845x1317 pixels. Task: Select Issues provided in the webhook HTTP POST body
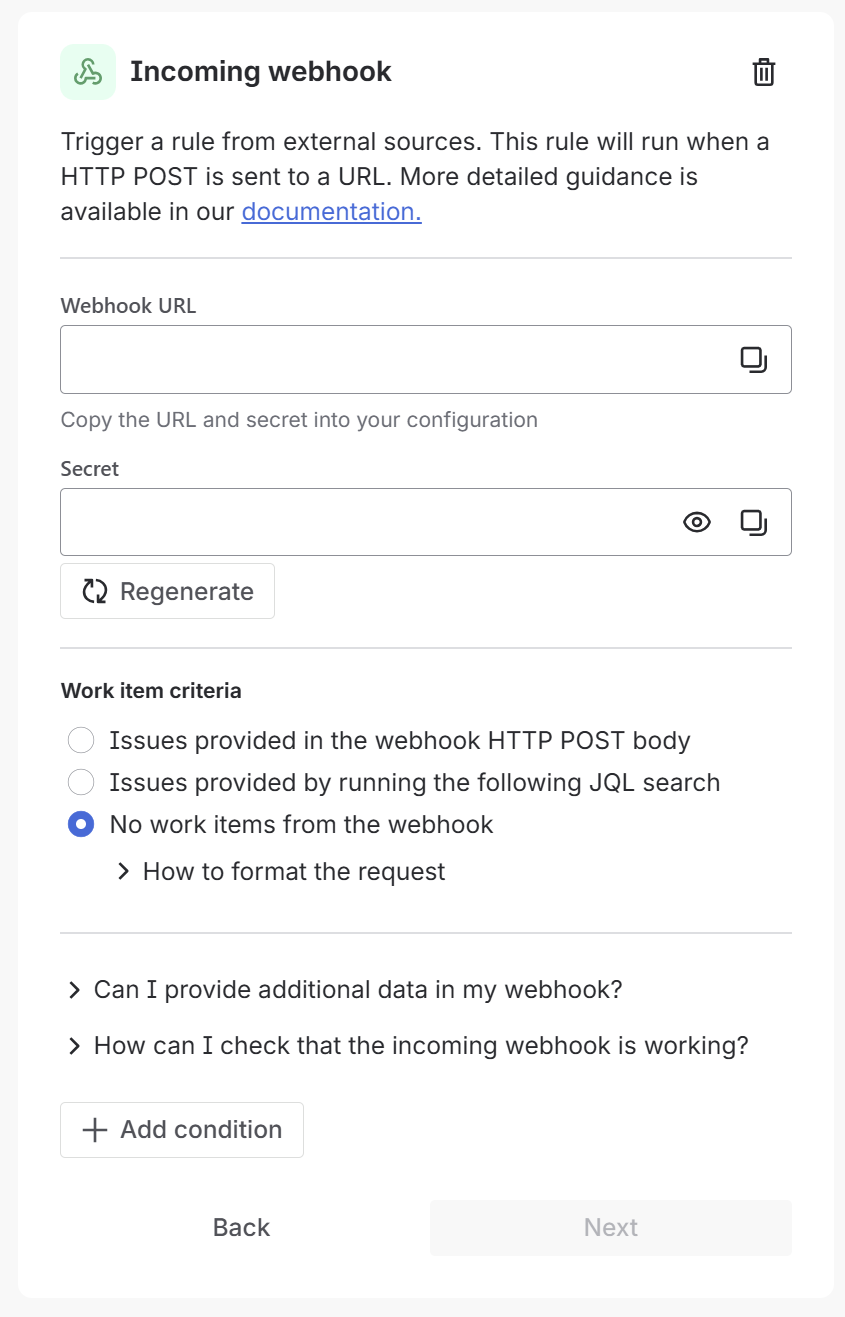tap(81, 740)
